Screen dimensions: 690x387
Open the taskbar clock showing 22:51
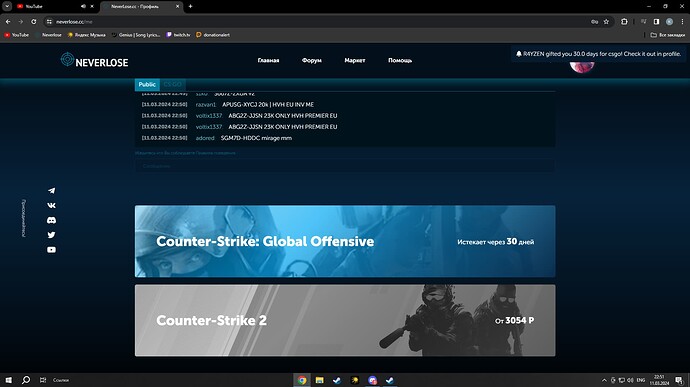click(659, 380)
